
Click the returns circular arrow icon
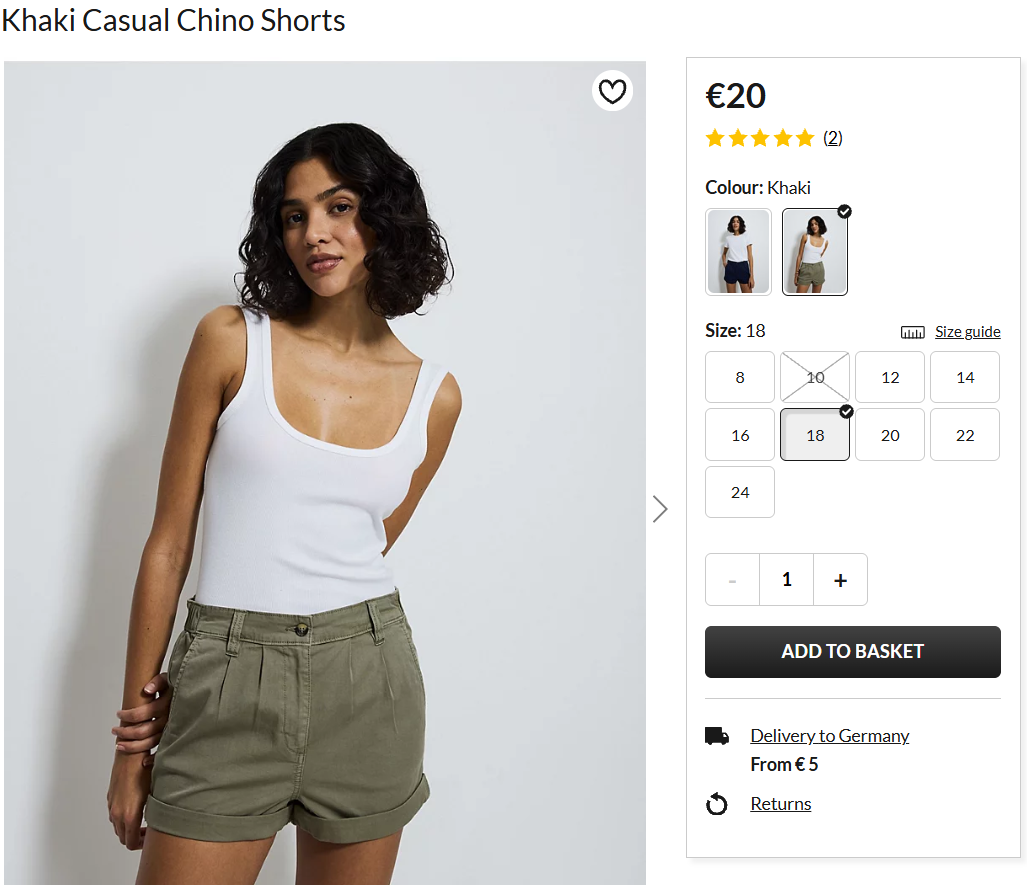(717, 804)
